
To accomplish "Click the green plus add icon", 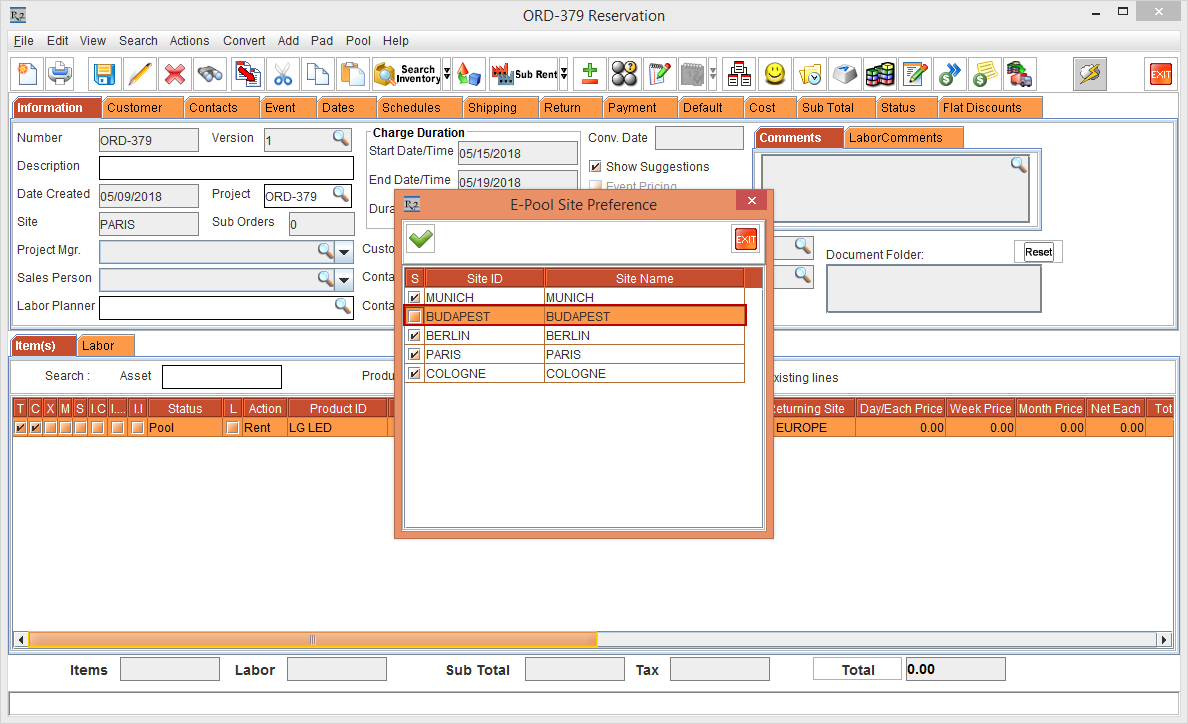I will (590, 74).
